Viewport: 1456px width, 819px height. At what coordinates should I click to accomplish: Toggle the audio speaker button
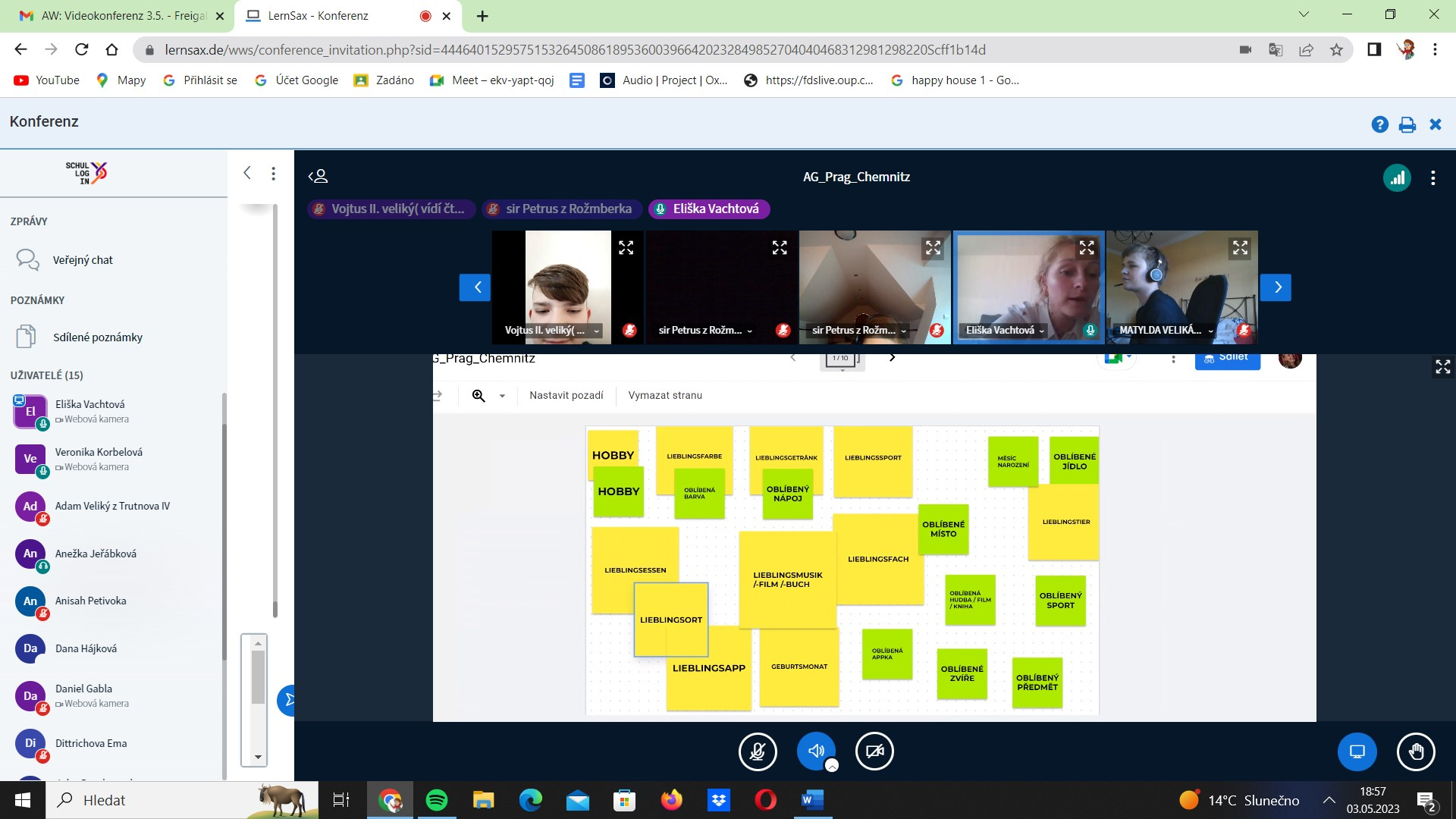(x=816, y=752)
